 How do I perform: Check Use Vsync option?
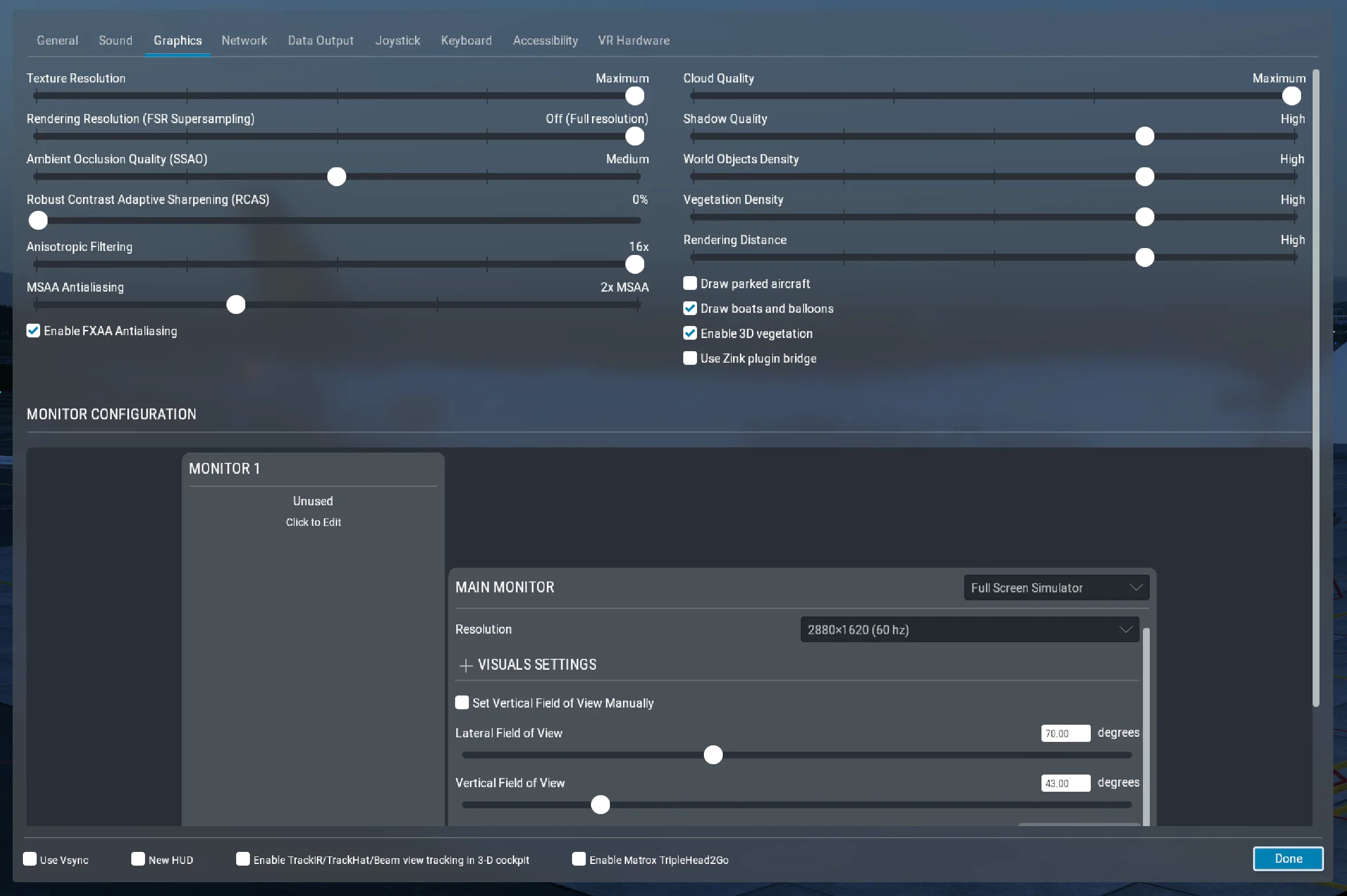point(30,859)
